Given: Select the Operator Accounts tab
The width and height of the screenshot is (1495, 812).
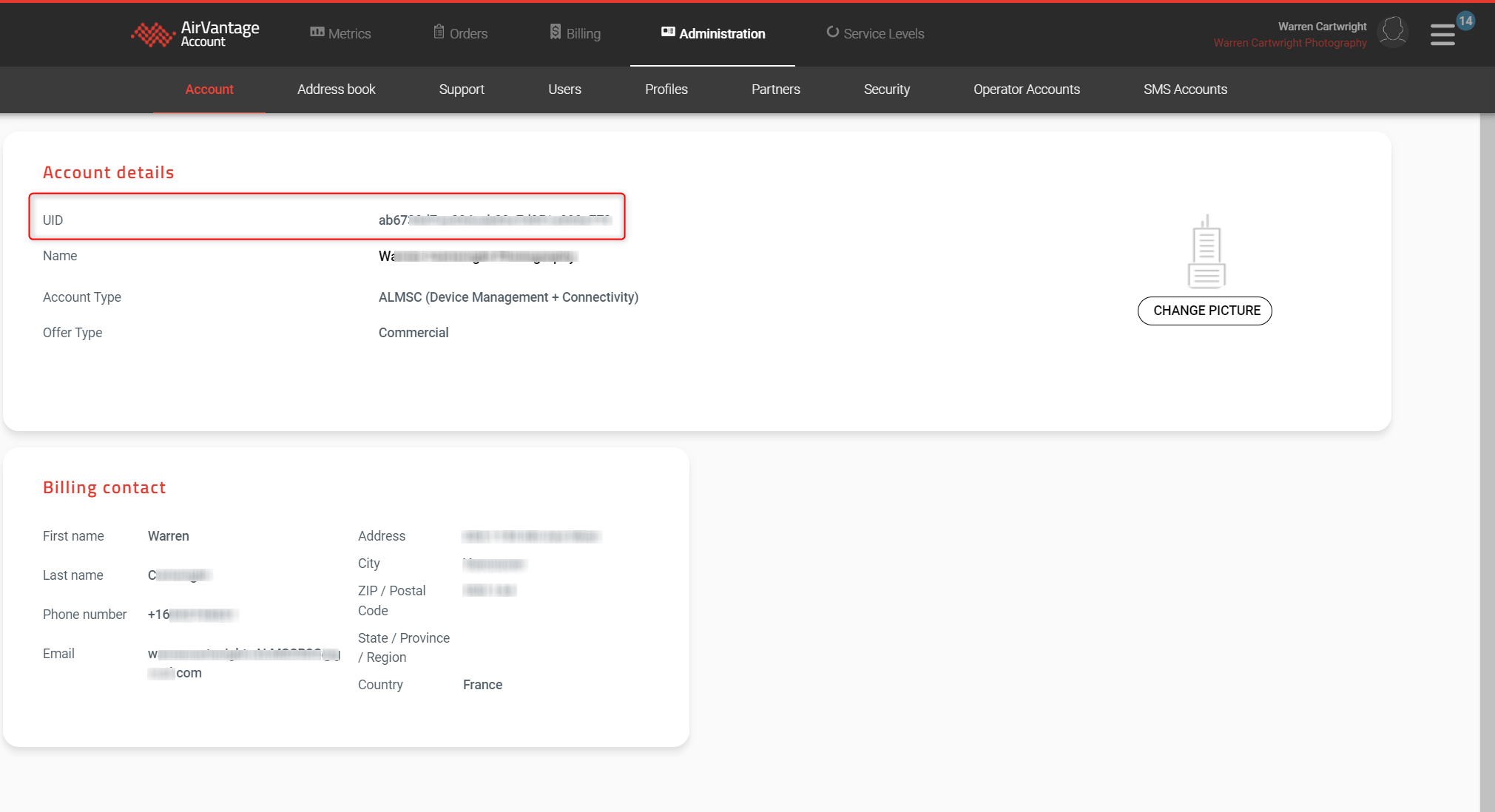Looking at the screenshot, I should coord(1026,89).
